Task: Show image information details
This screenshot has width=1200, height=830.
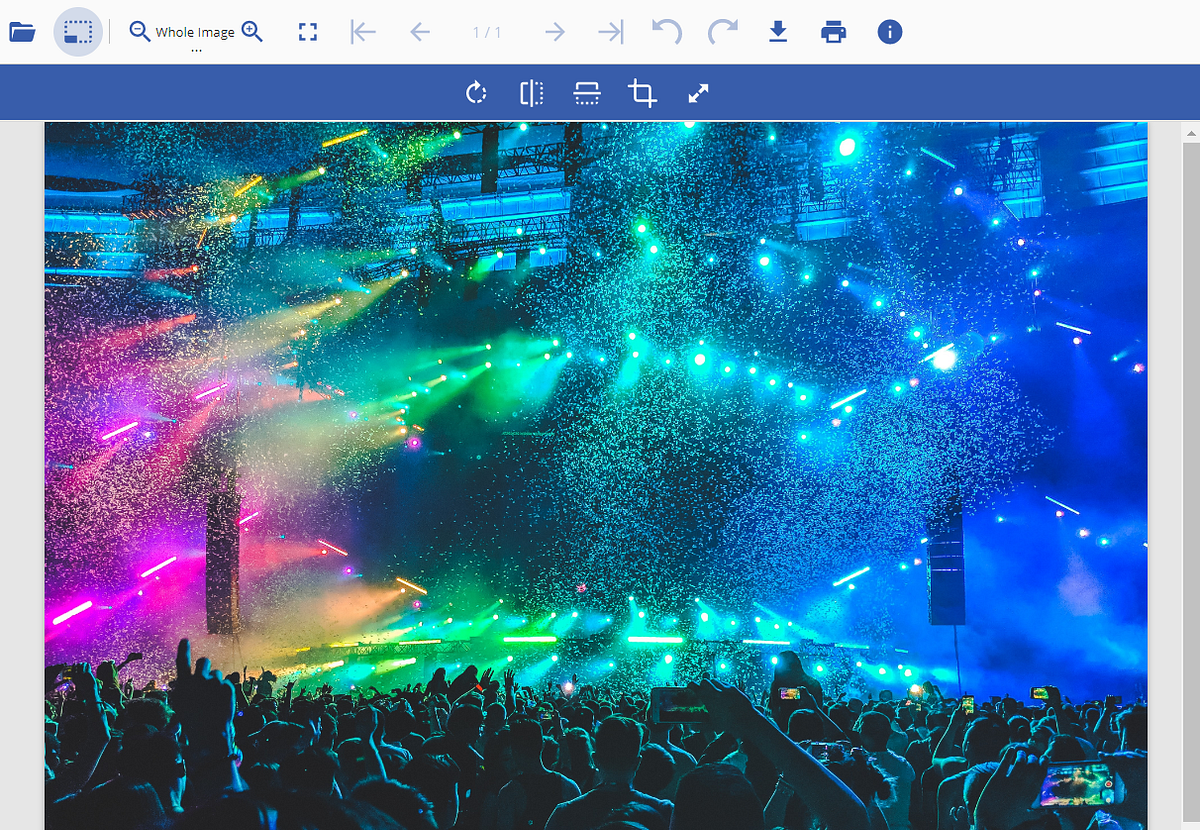Action: point(889,31)
